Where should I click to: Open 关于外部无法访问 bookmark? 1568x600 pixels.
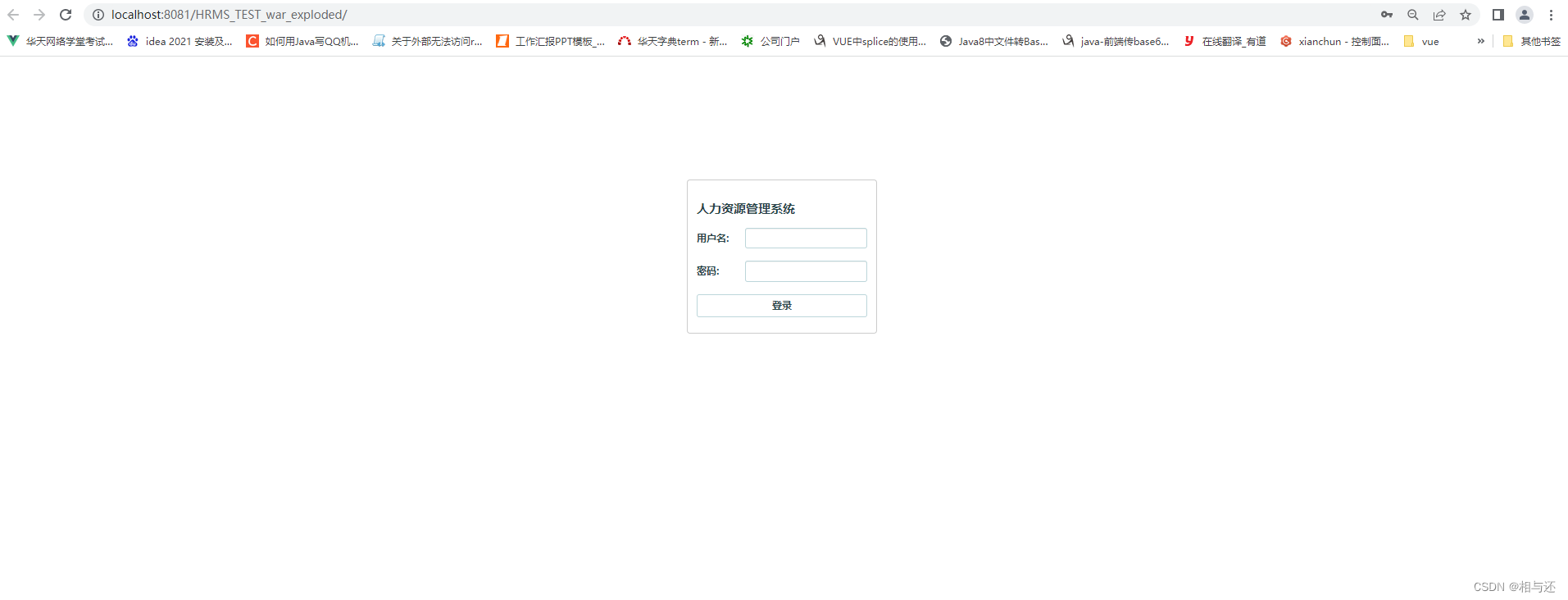(x=427, y=41)
